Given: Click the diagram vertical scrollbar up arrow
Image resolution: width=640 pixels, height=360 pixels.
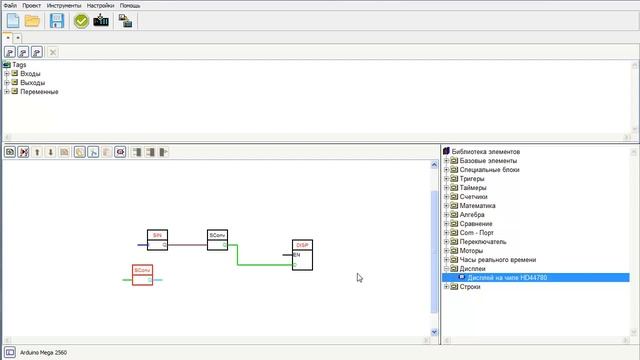Looking at the screenshot, I should (434, 164).
